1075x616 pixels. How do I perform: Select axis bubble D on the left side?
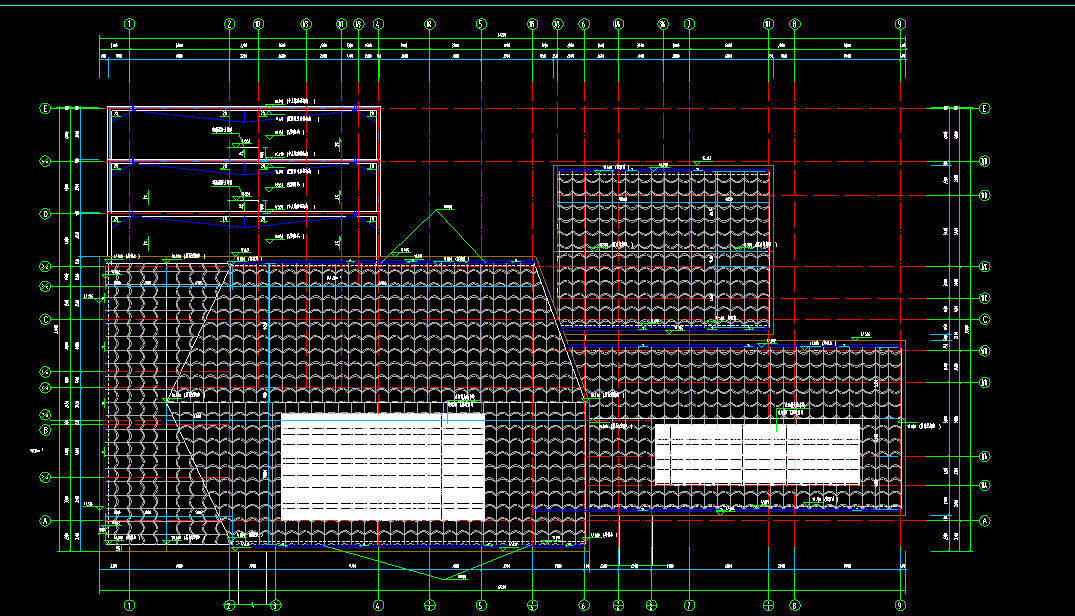click(44, 213)
